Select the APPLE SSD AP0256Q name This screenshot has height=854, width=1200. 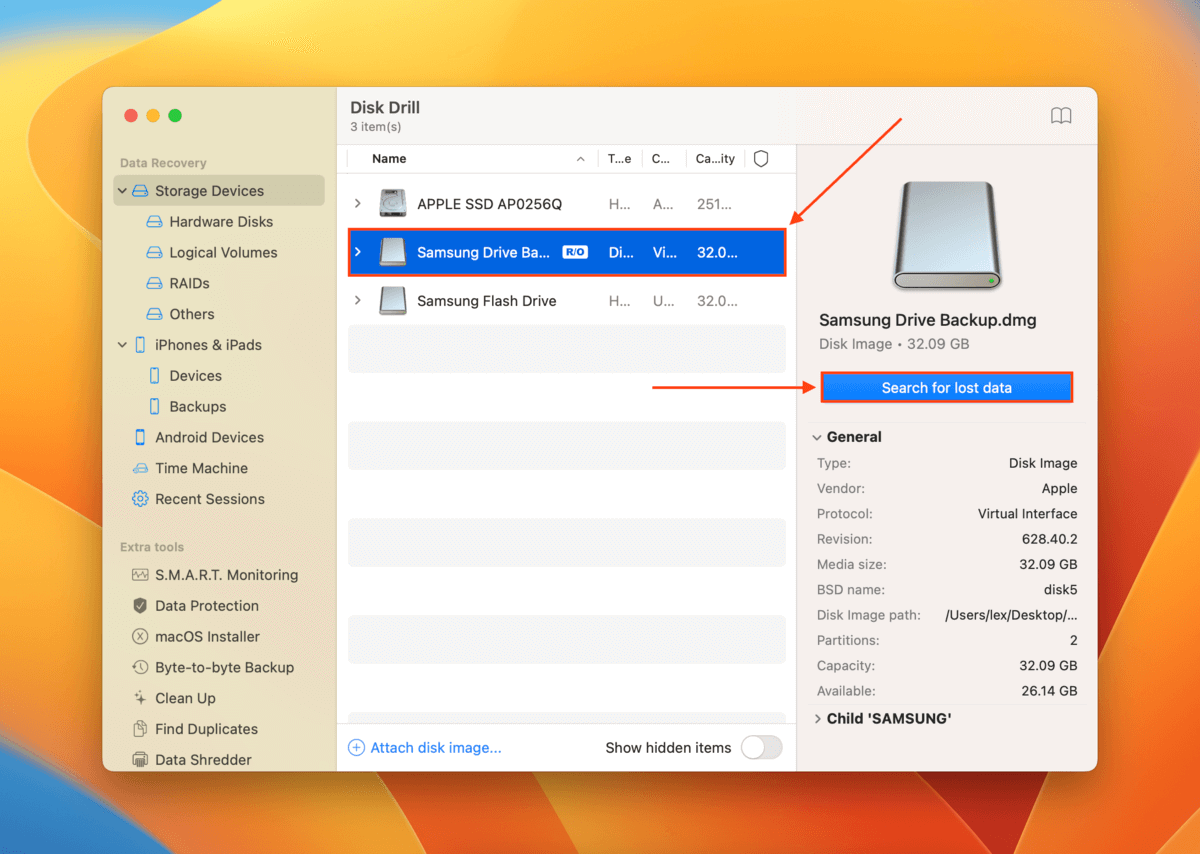489,204
